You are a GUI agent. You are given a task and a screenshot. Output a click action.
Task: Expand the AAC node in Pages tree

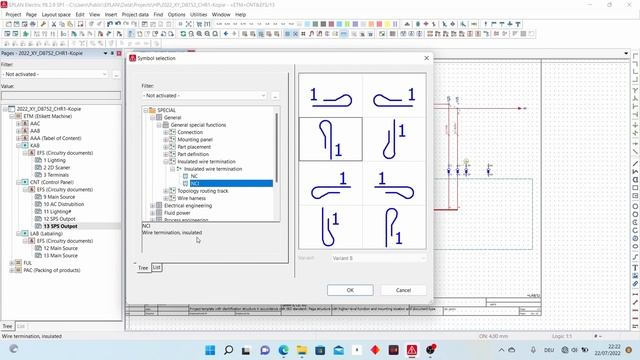click(18, 123)
